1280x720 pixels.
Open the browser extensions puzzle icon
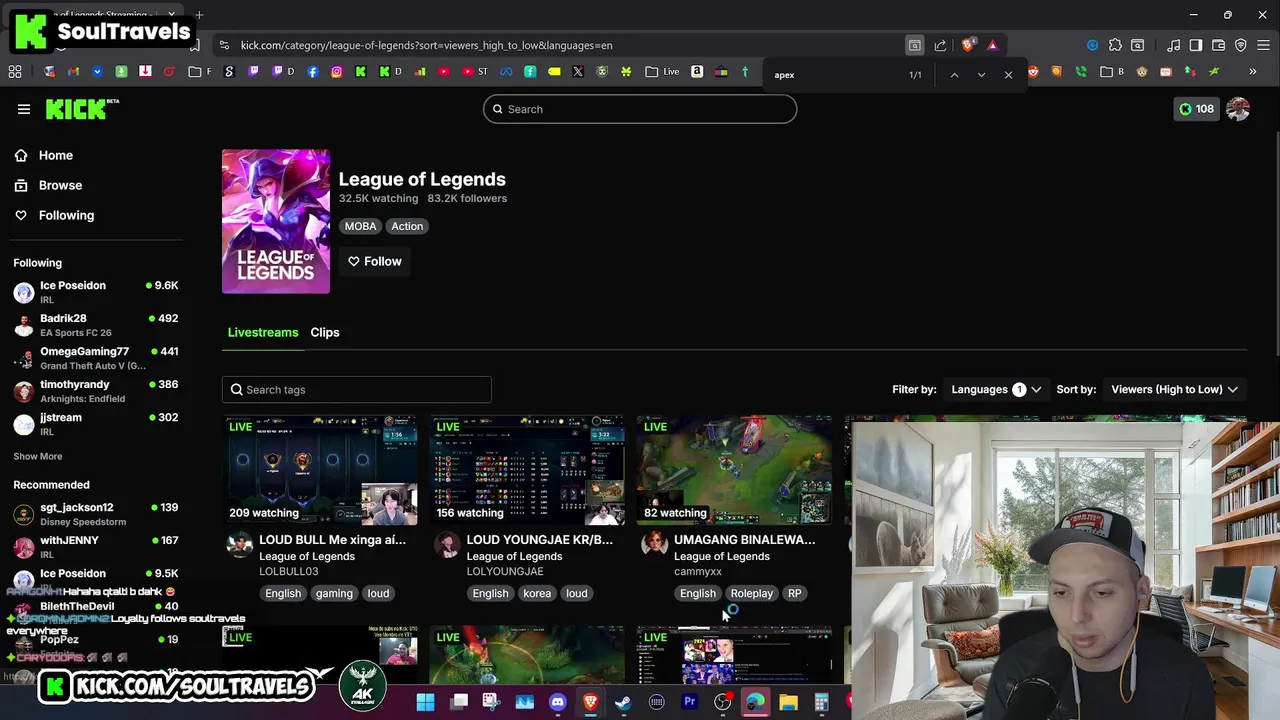[1115, 45]
